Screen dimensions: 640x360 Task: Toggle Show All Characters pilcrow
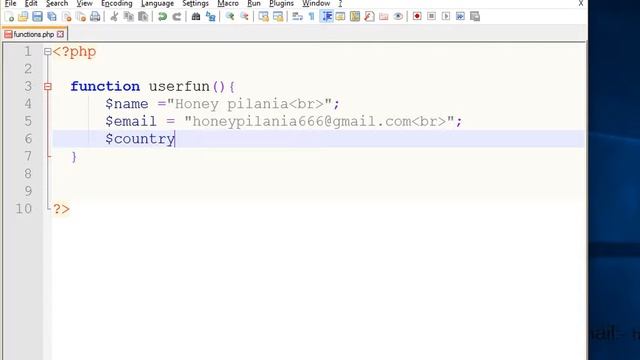(x=312, y=16)
